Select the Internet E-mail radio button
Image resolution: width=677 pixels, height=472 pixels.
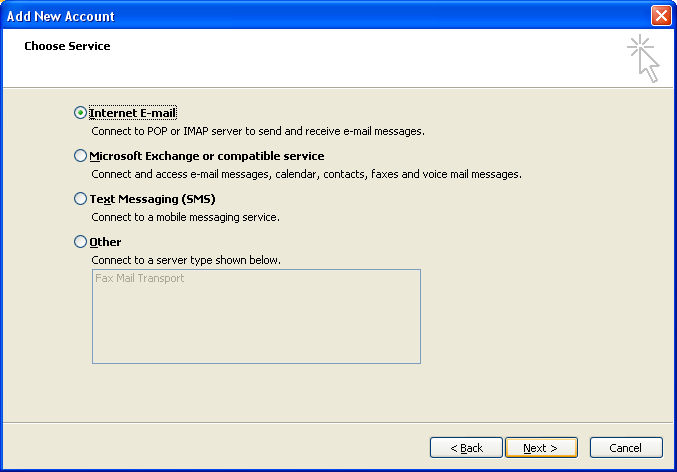80,113
